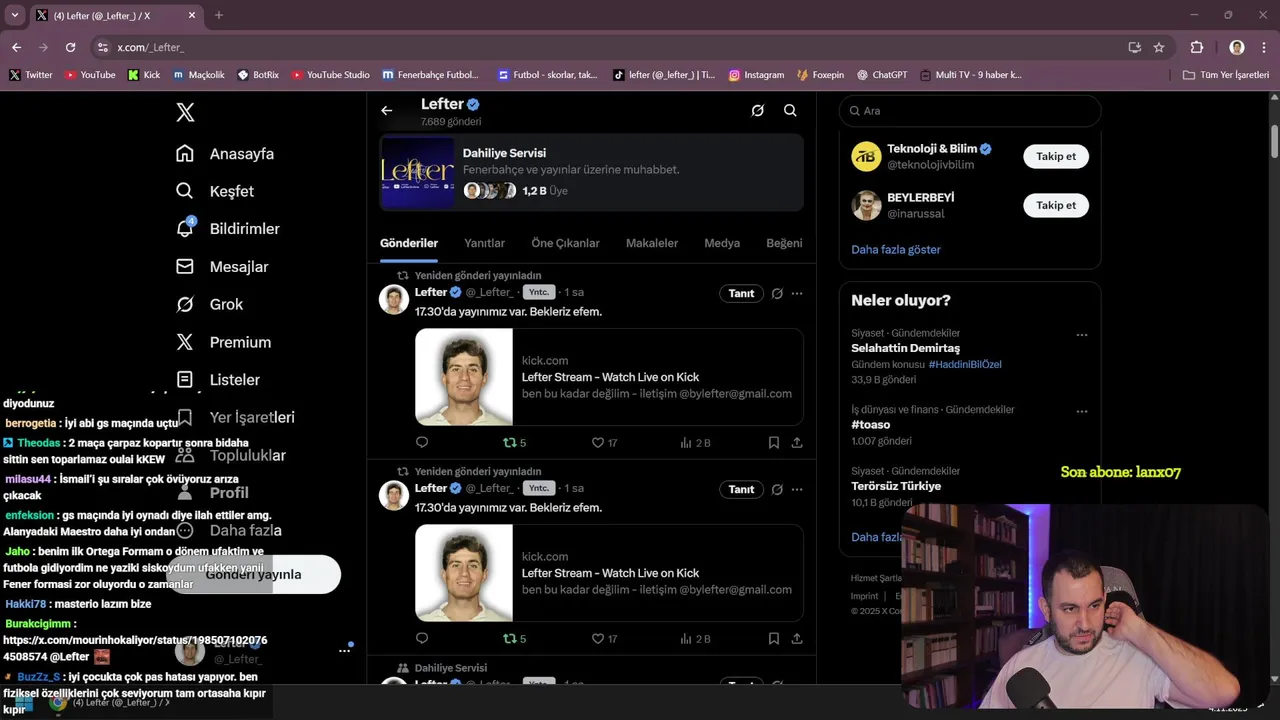
Task: Open Listeler icon in sidebar
Action: [185, 379]
